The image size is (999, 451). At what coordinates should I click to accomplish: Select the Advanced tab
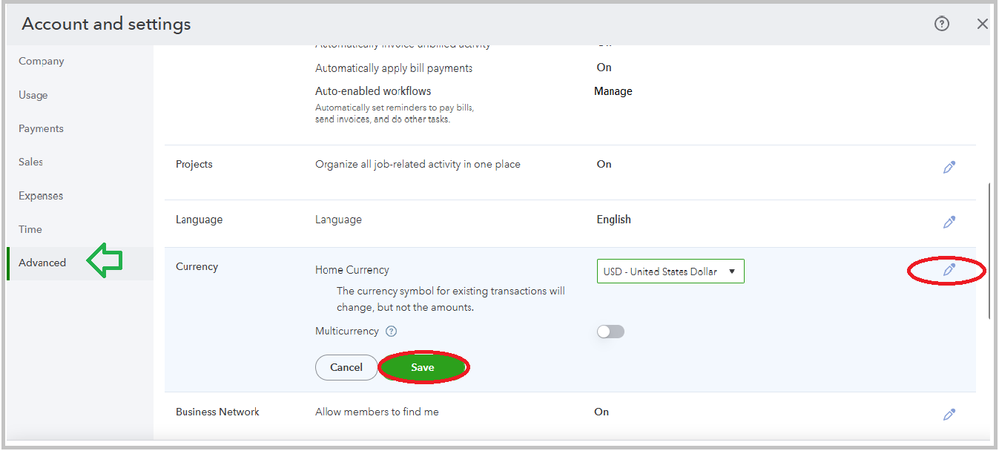click(42, 263)
